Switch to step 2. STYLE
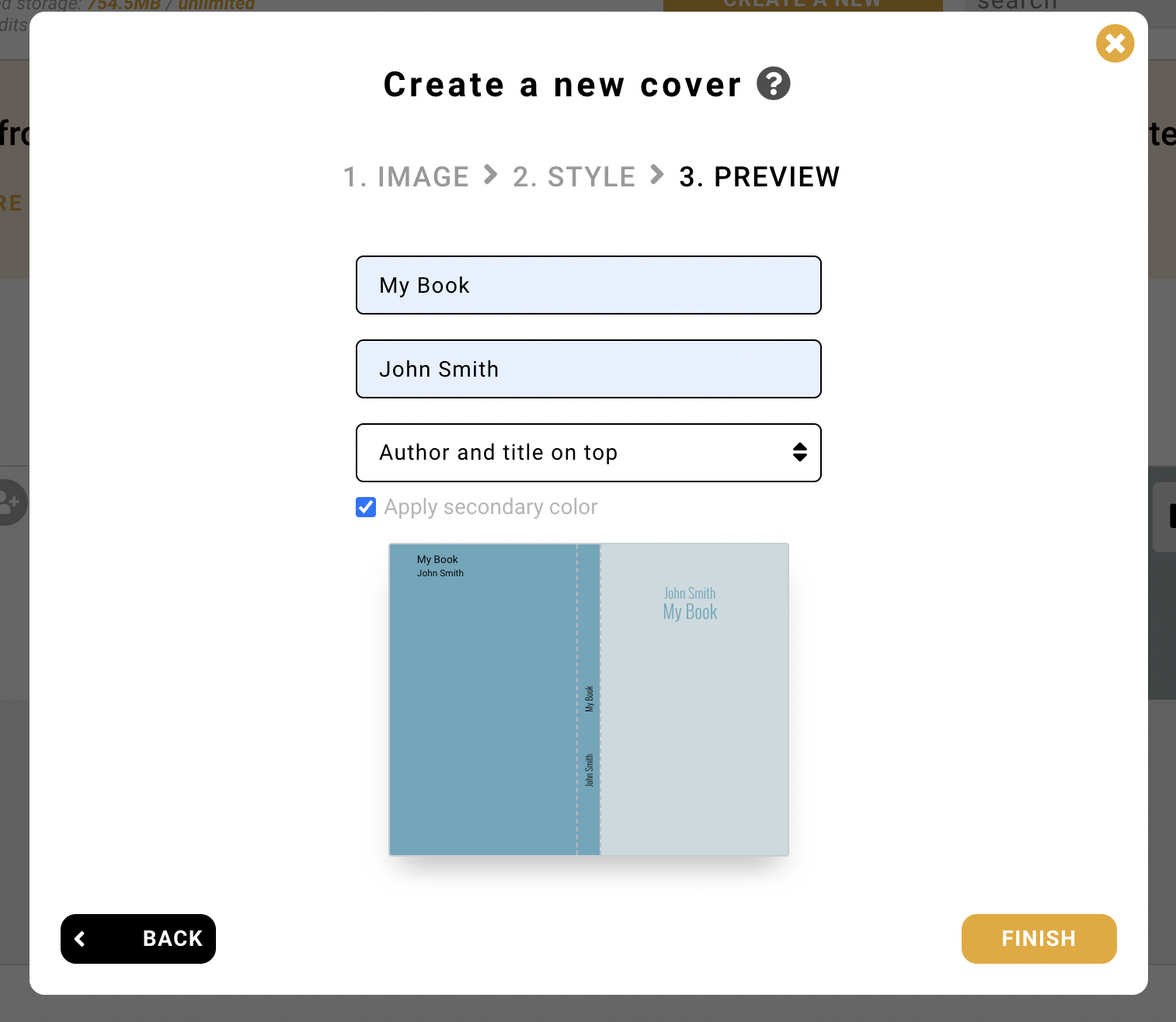This screenshot has width=1176, height=1022. point(574,176)
